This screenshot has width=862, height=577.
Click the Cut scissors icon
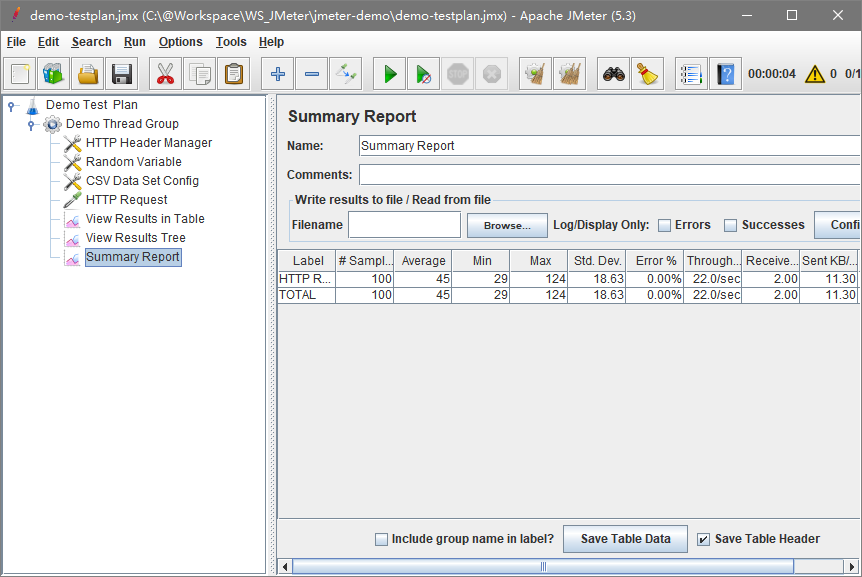coord(165,74)
